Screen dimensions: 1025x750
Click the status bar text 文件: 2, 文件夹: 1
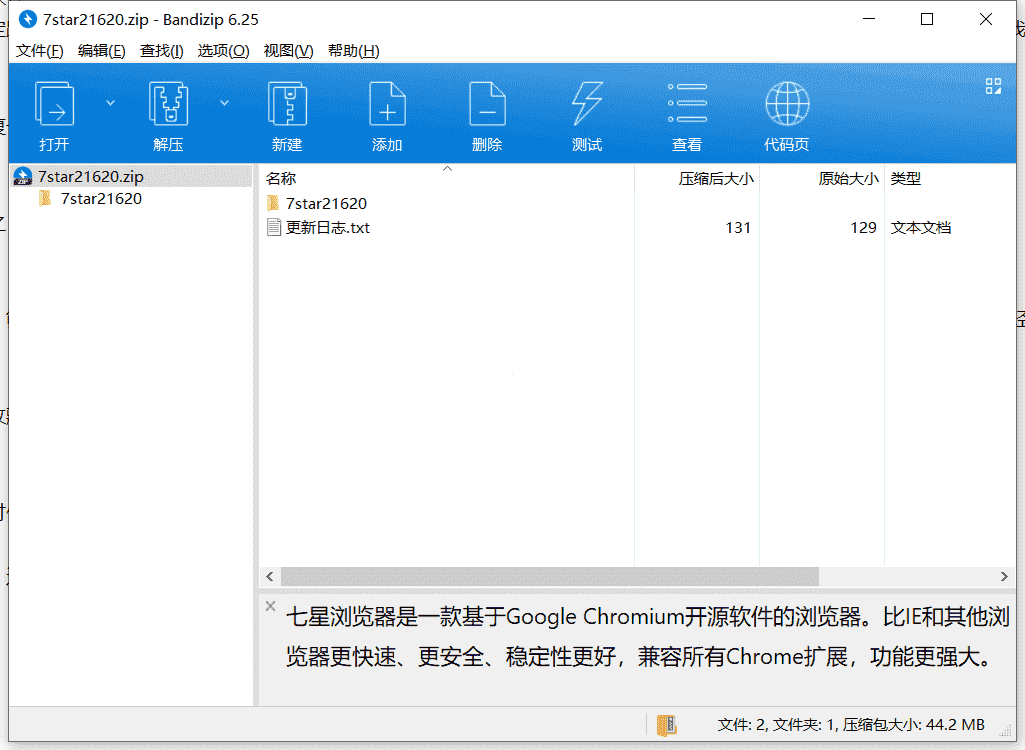(x=777, y=724)
